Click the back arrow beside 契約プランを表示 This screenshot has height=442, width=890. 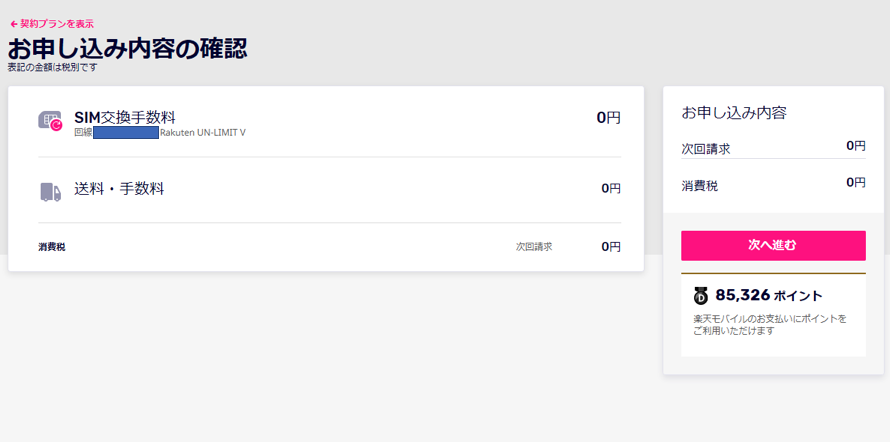pyautogui.click(x=14, y=24)
